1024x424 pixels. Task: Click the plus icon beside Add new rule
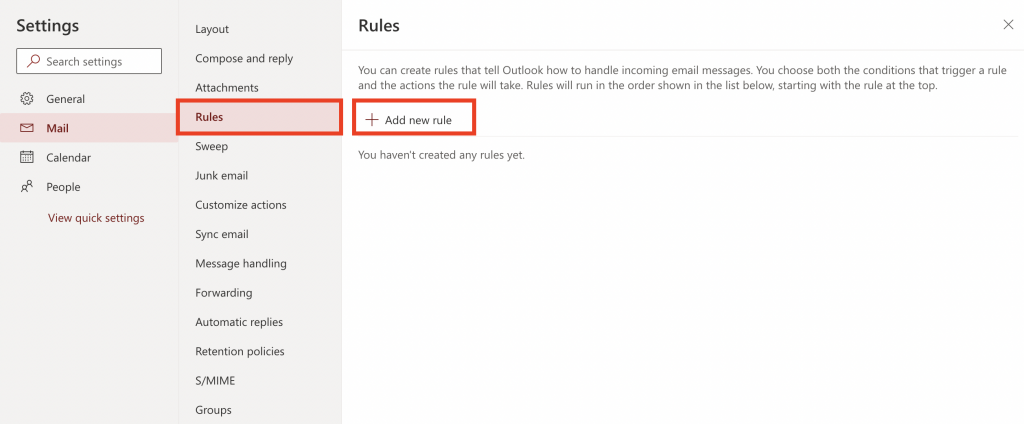tap(372, 120)
